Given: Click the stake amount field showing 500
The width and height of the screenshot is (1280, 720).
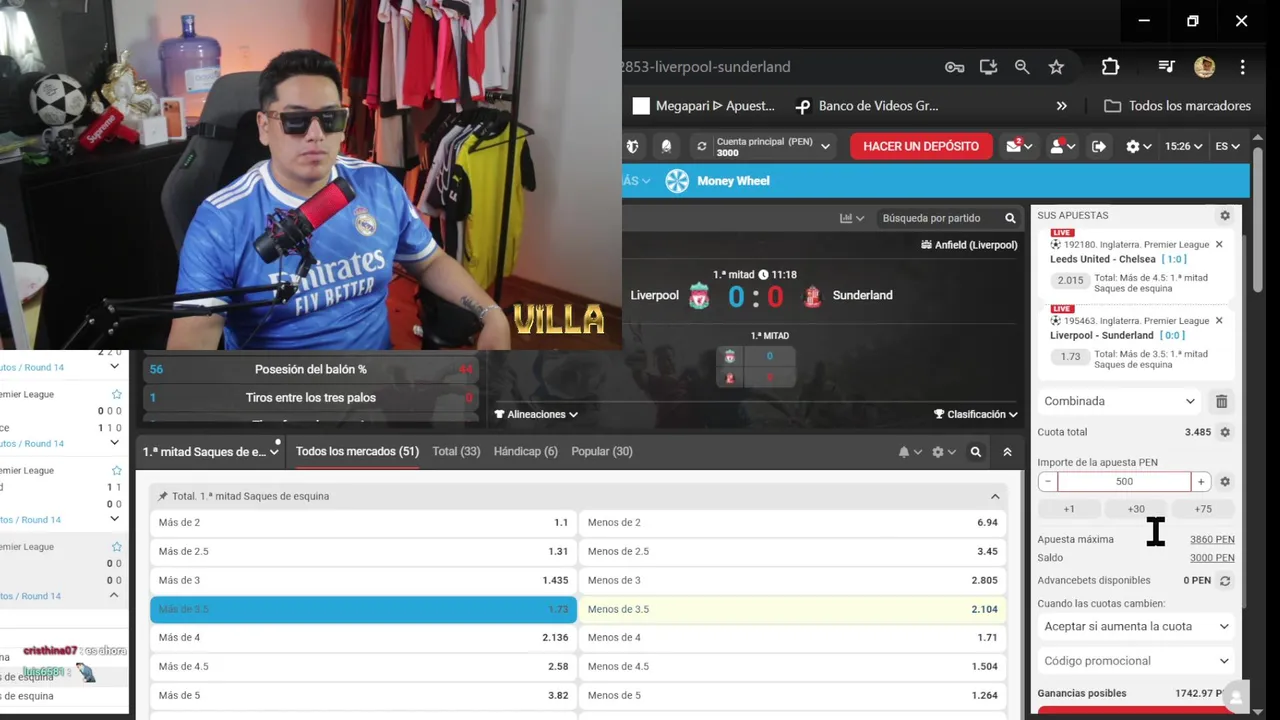Looking at the screenshot, I should [1124, 481].
